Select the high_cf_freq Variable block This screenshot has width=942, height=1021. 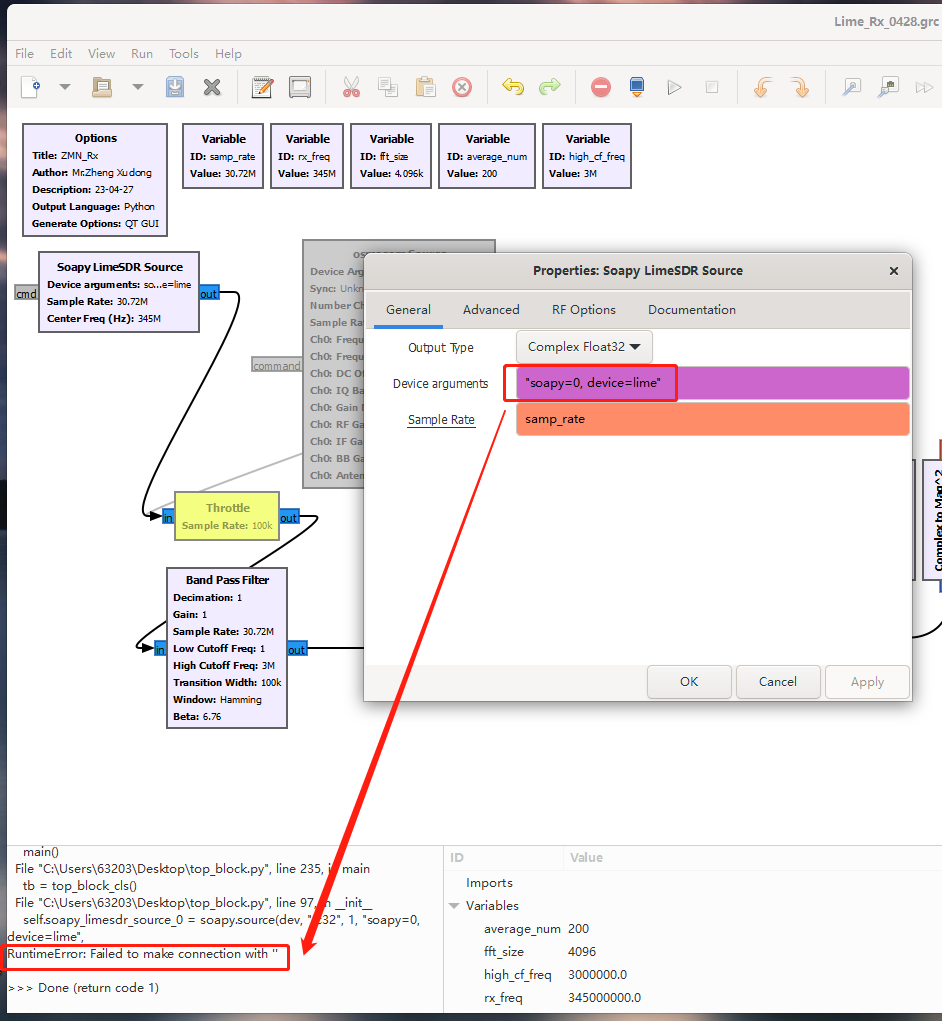pos(587,156)
